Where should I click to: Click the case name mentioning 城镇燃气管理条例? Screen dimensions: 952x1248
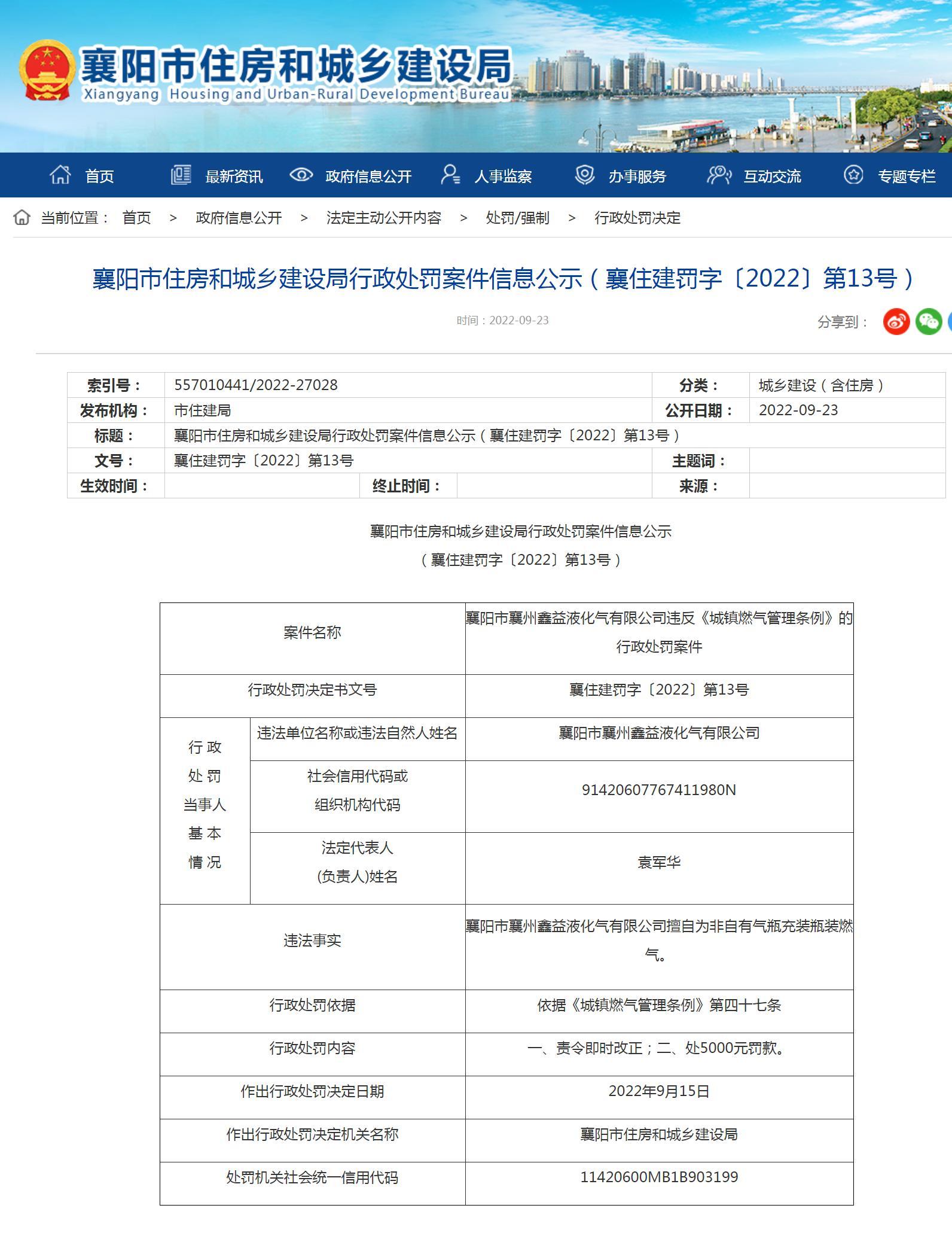[659, 632]
